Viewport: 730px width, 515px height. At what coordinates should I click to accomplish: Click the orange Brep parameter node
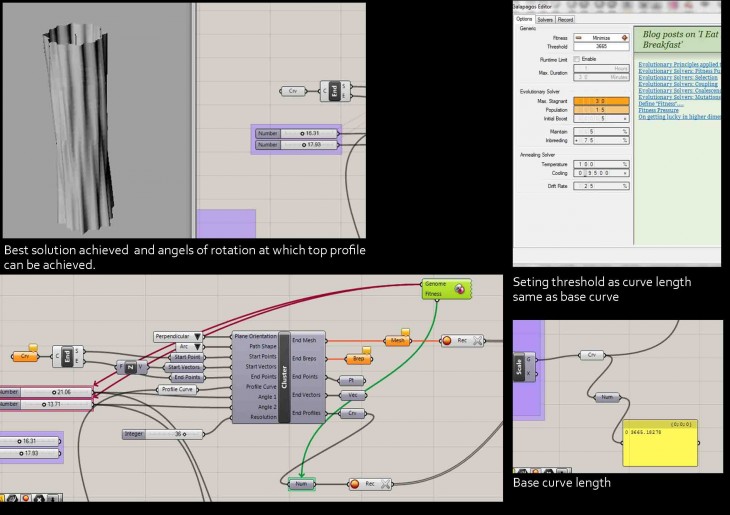[x=358, y=359]
